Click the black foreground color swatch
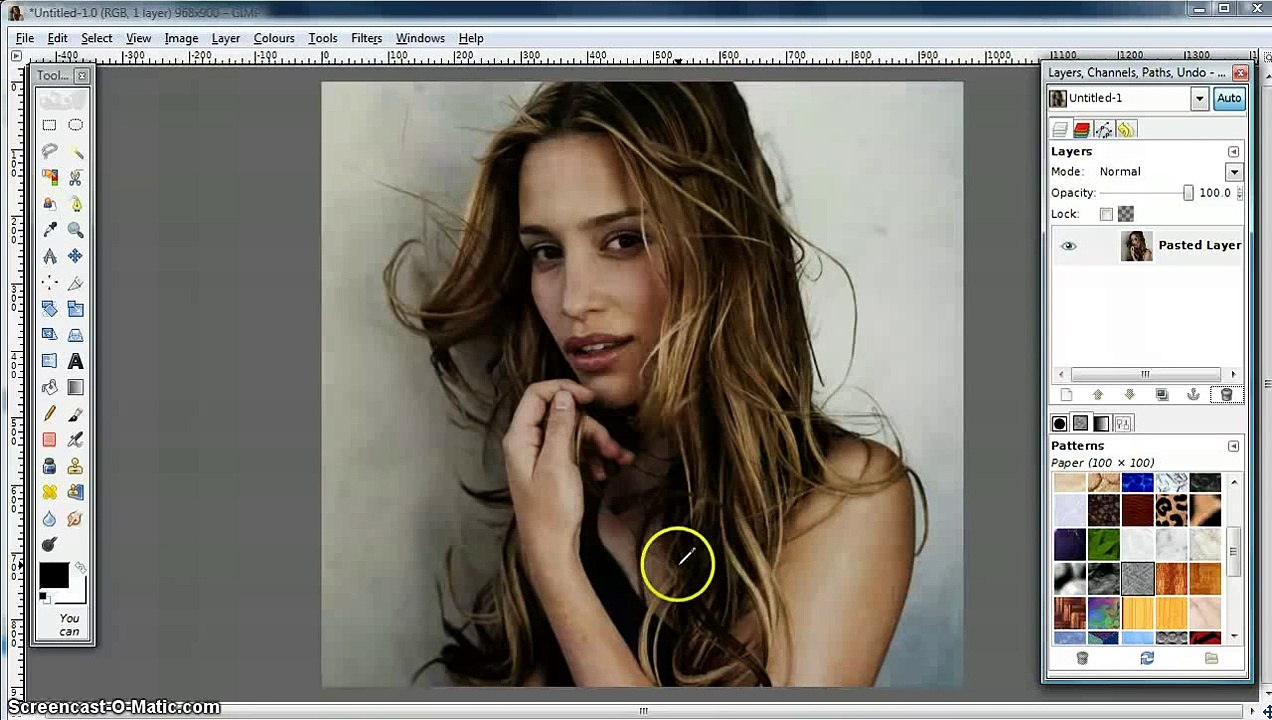Screen dimensions: 1272x720 [53, 575]
